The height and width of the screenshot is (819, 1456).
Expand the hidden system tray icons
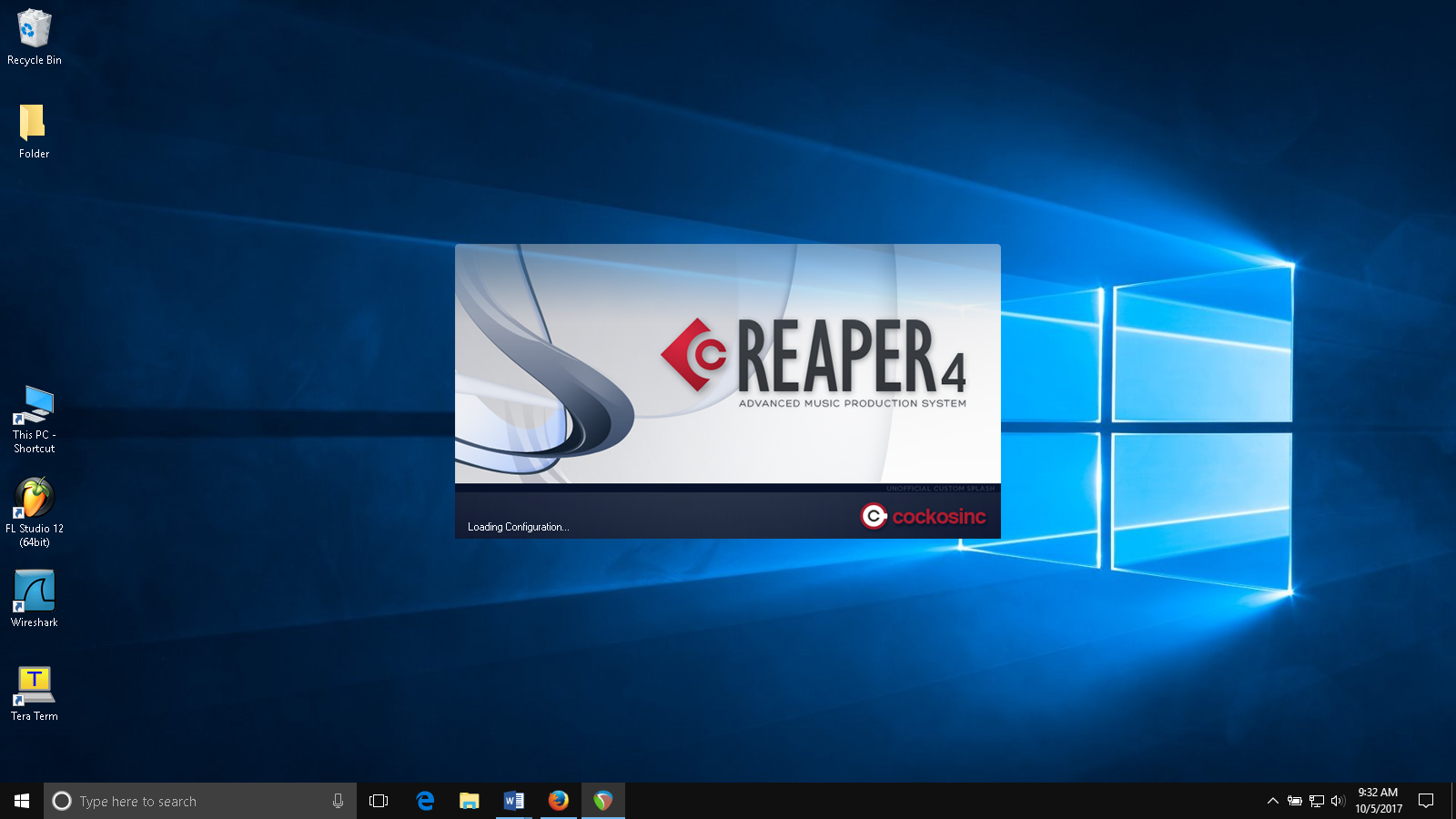1272,801
